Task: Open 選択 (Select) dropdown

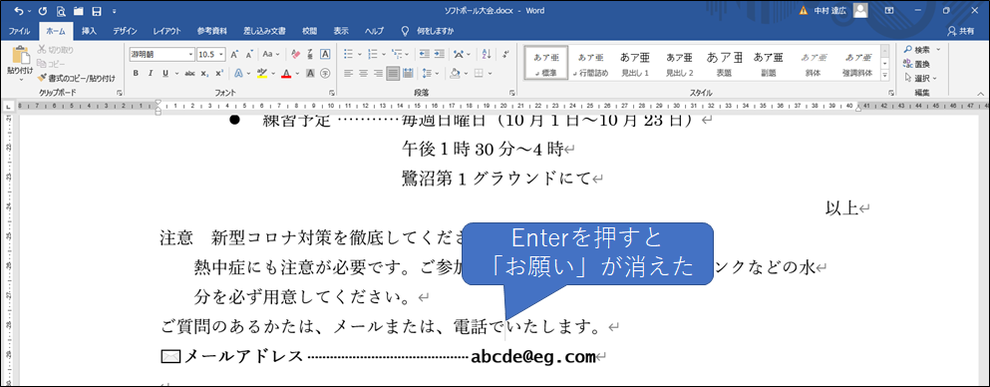Action: click(x=921, y=78)
